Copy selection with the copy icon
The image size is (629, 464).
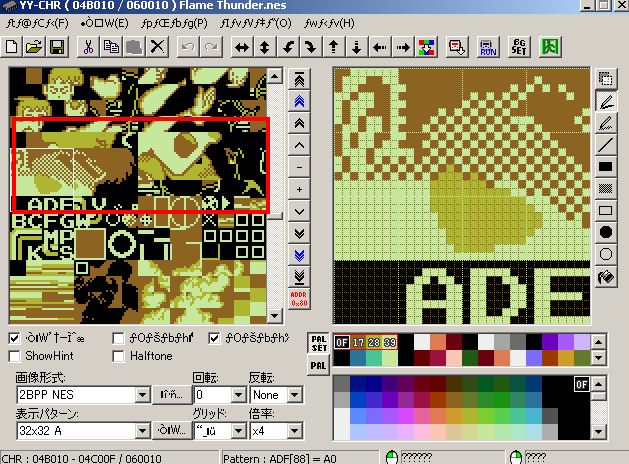[111, 47]
